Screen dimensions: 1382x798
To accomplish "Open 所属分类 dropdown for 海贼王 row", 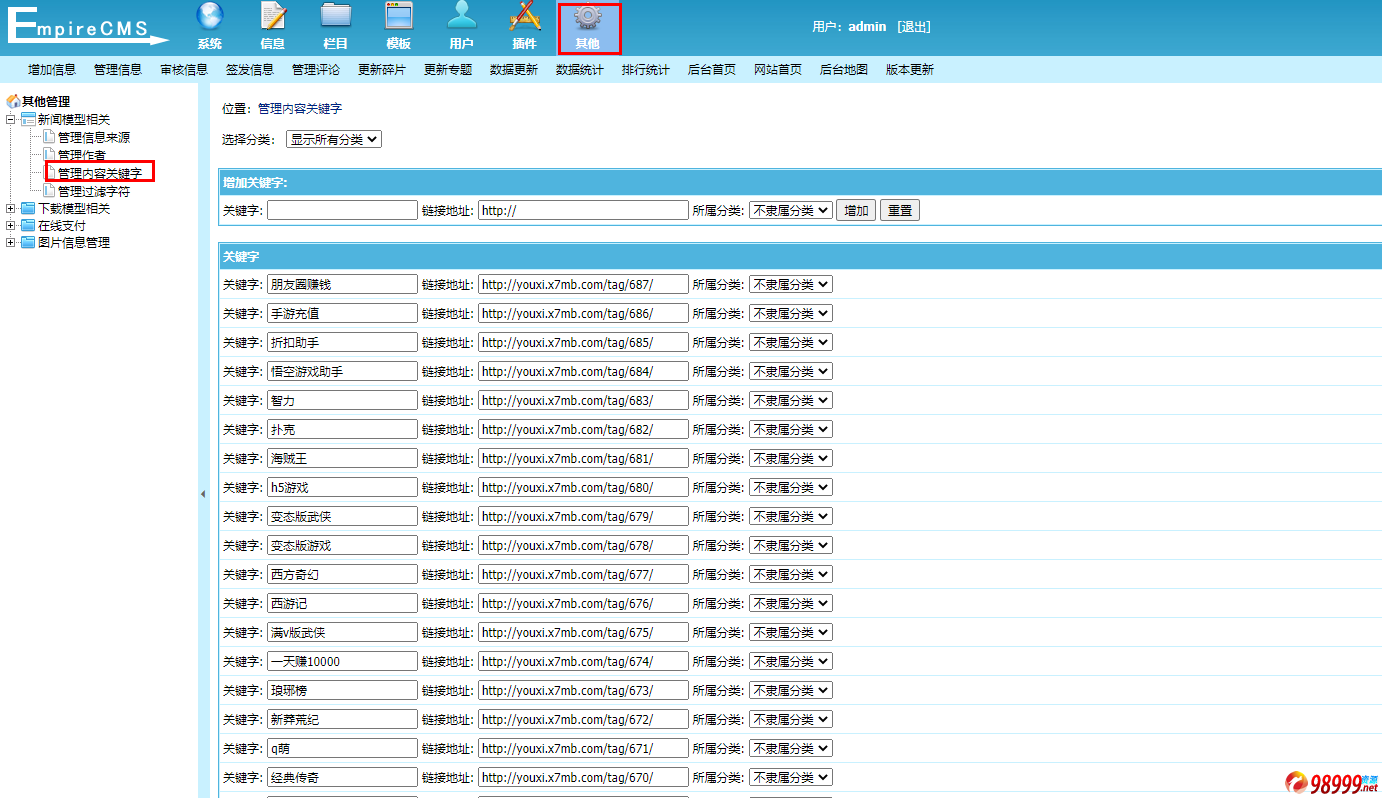I will point(790,458).
